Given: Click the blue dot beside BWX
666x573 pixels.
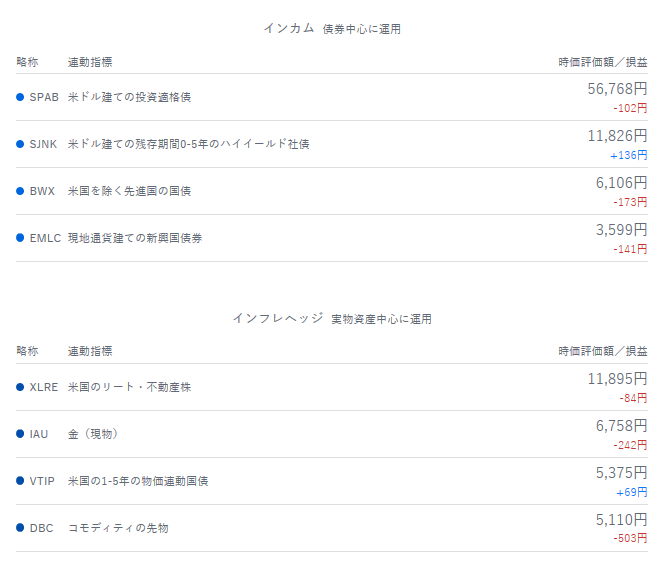Looking at the screenshot, I should pyautogui.click(x=20, y=190).
